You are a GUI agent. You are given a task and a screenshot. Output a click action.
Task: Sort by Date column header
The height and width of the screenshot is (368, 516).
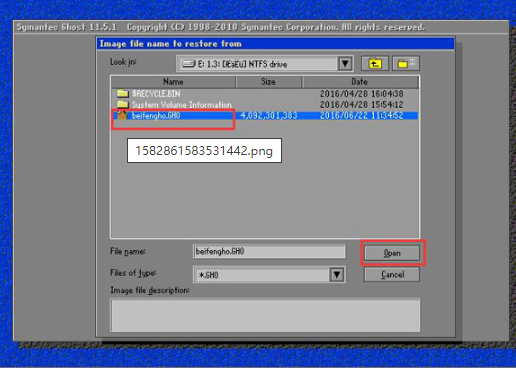360,82
